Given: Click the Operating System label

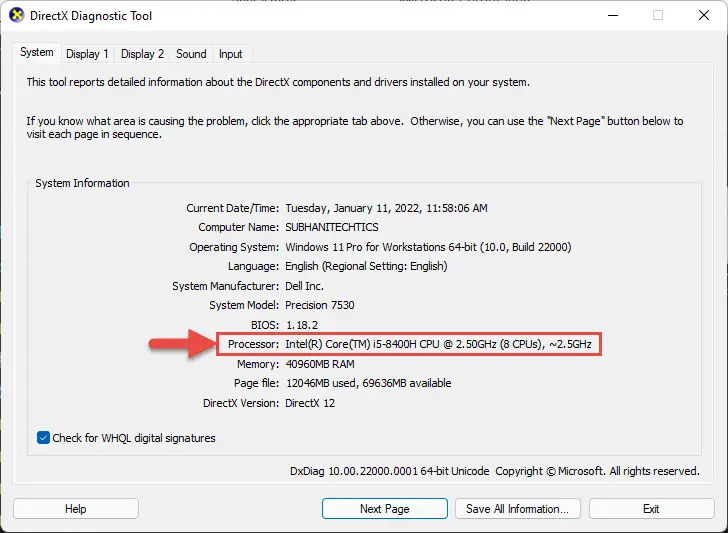Looking at the screenshot, I should pyautogui.click(x=234, y=247).
